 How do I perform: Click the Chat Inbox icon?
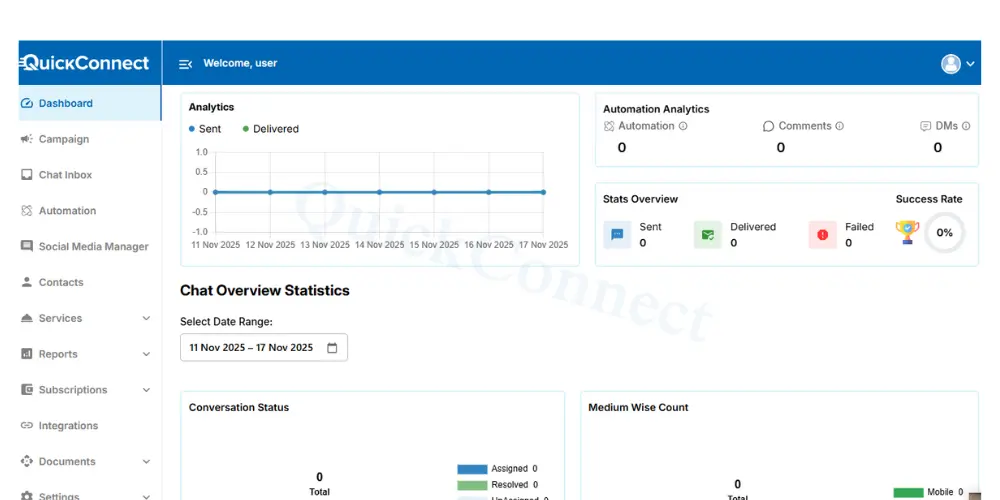pos(27,175)
